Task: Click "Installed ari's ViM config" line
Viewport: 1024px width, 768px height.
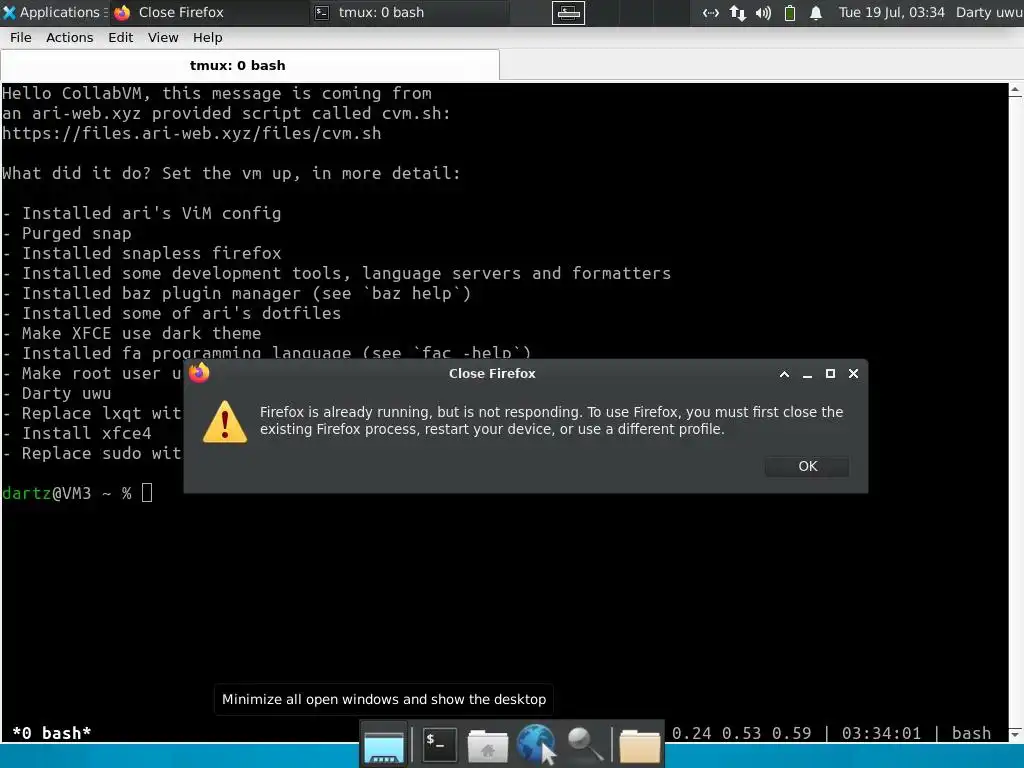Action: click(x=142, y=213)
